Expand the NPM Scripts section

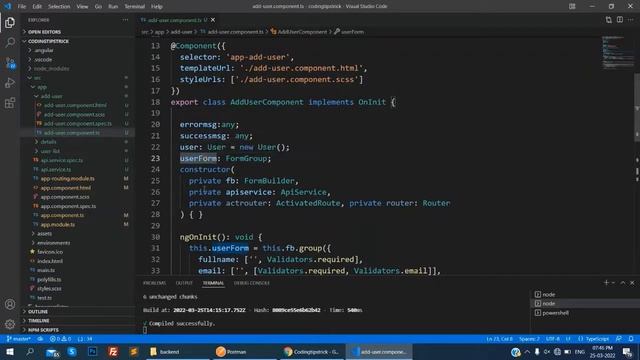78,330
